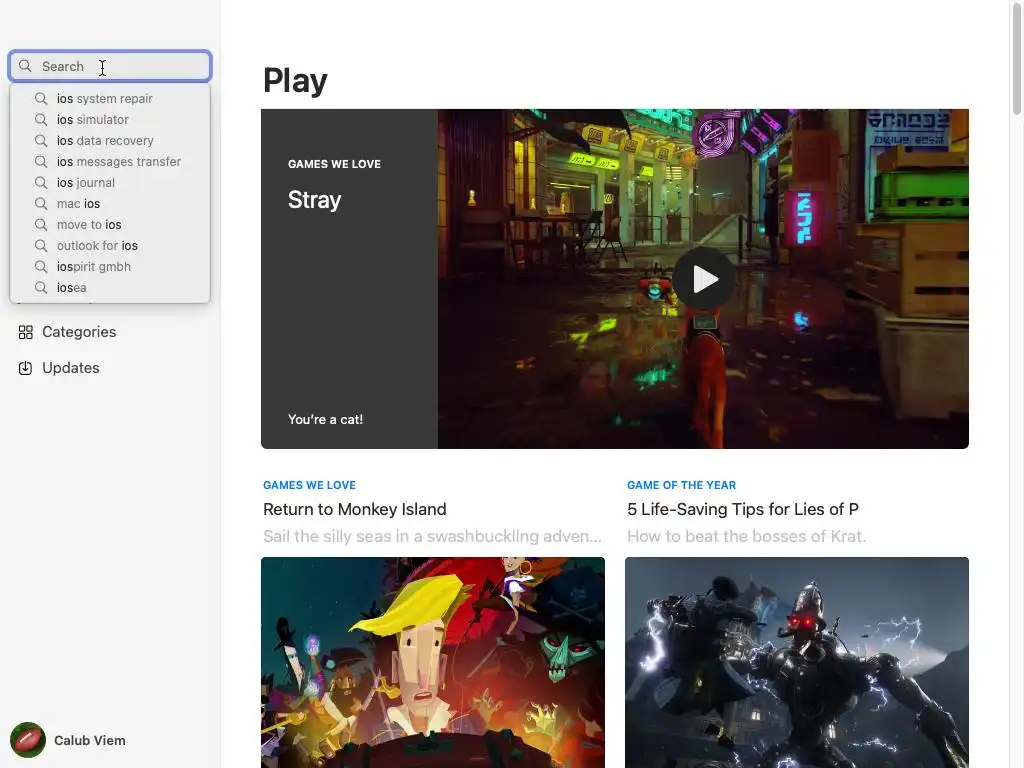Click magnifier icon beside 'iospirit gmbh'

coord(41,266)
